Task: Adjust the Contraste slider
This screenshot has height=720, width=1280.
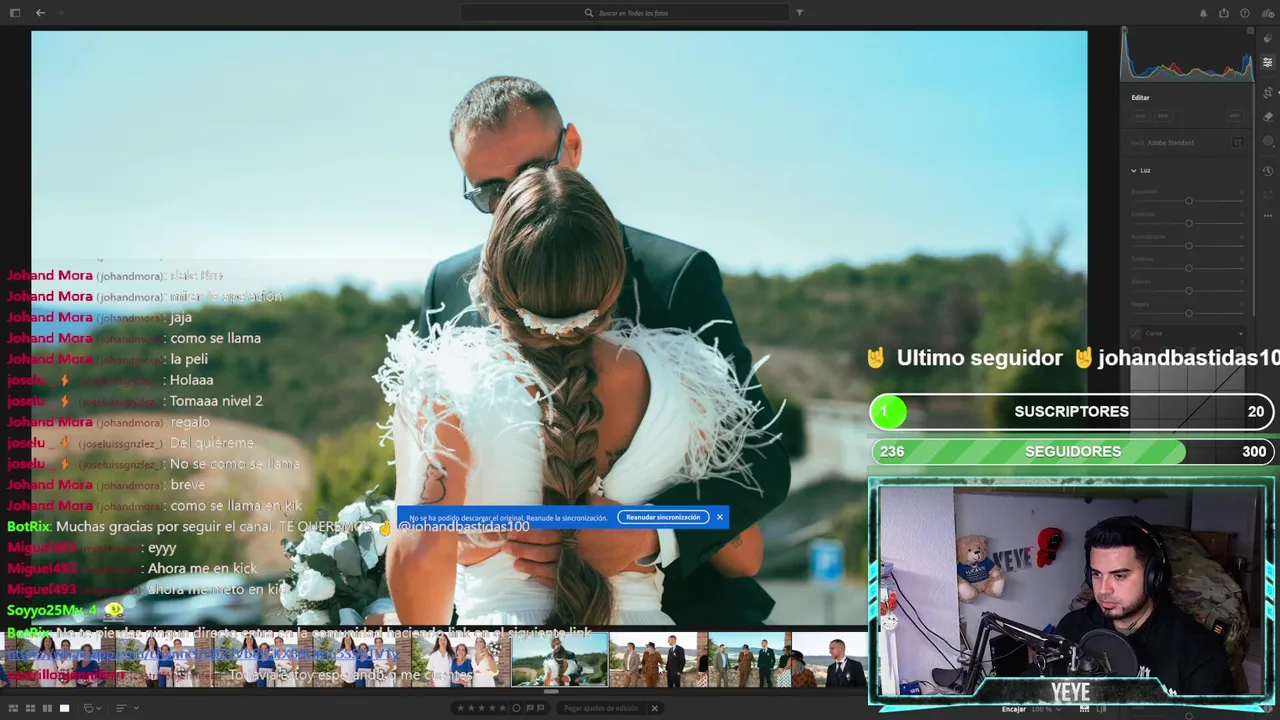Action: click(x=1189, y=223)
